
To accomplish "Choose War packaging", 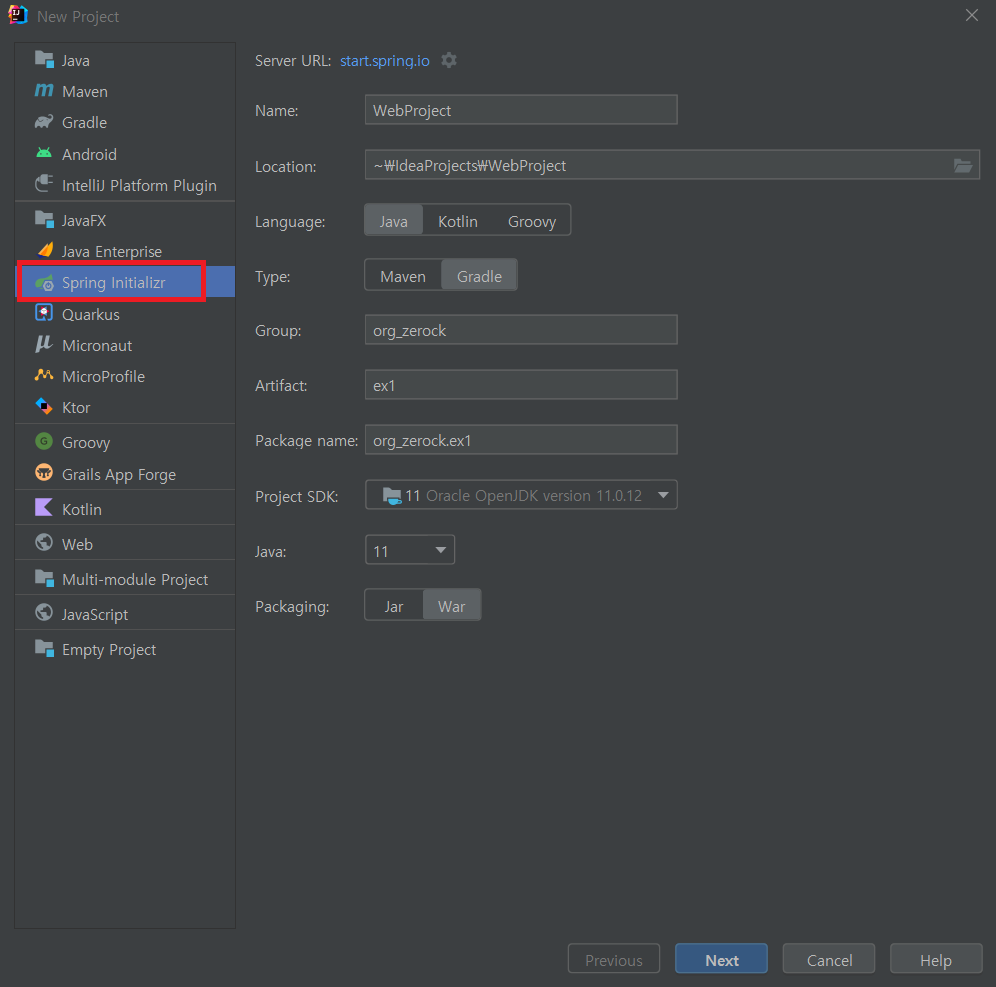I will coord(452,606).
